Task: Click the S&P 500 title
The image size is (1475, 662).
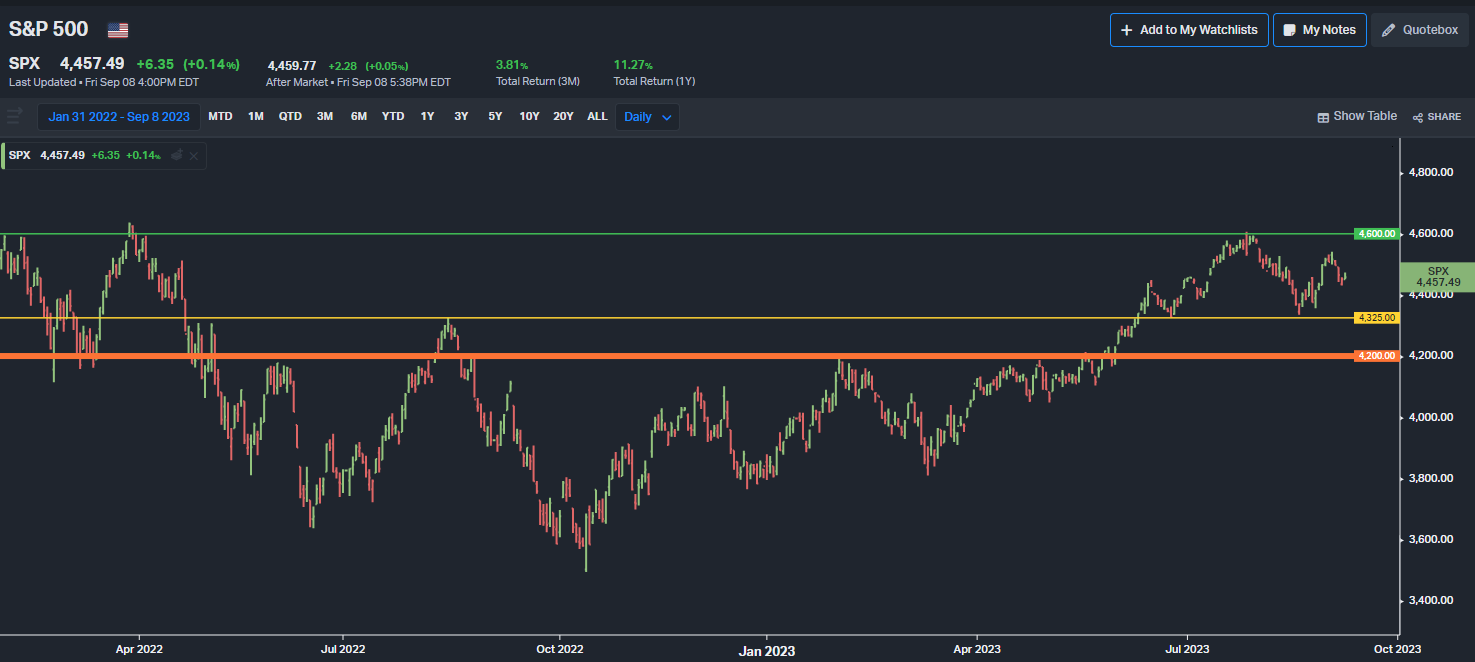Action: (x=49, y=30)
